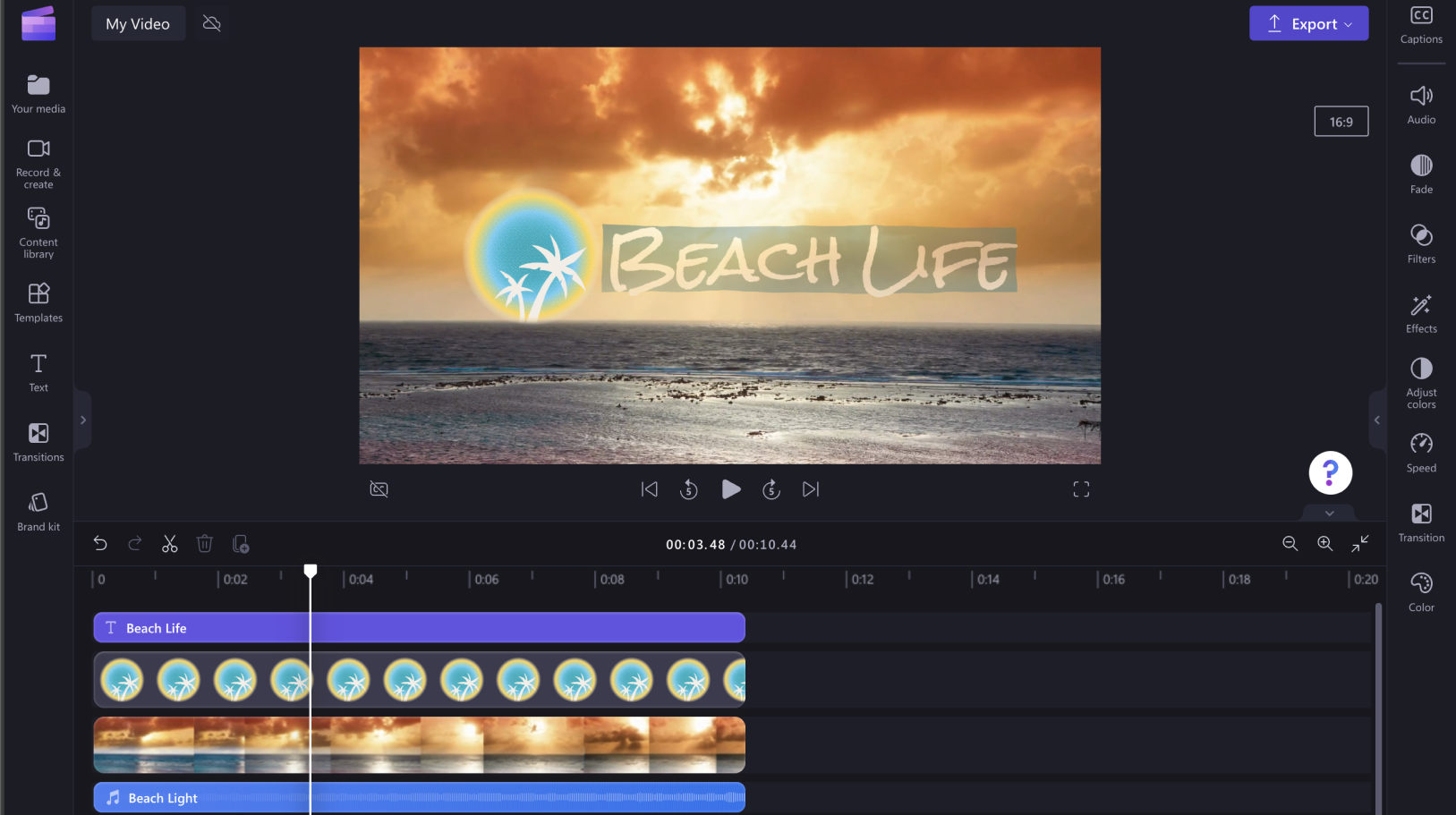
Task: Jump to 0:06 on timeline ruler
Action: (x=485, y=579)
